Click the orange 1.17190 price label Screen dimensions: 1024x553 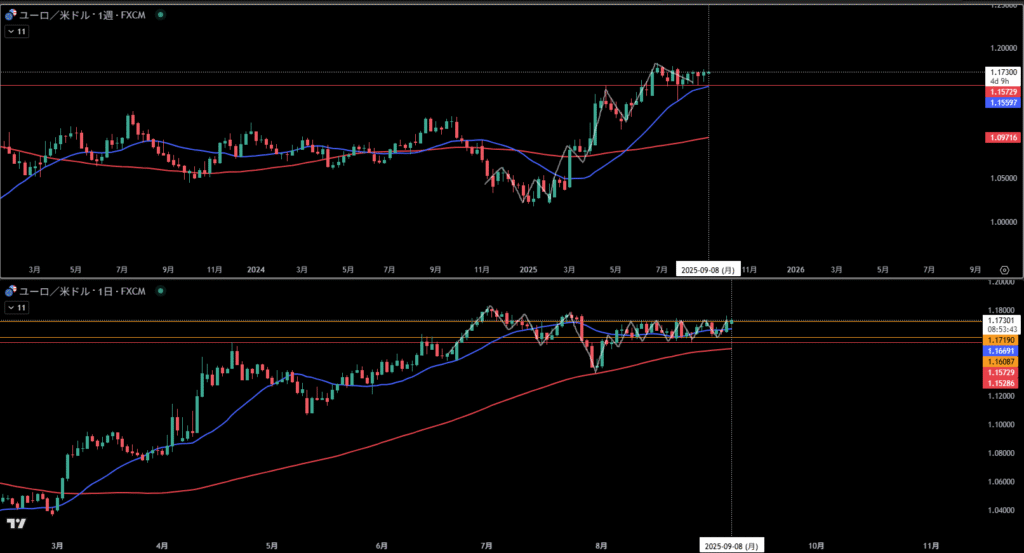(x=1000, y=340)
